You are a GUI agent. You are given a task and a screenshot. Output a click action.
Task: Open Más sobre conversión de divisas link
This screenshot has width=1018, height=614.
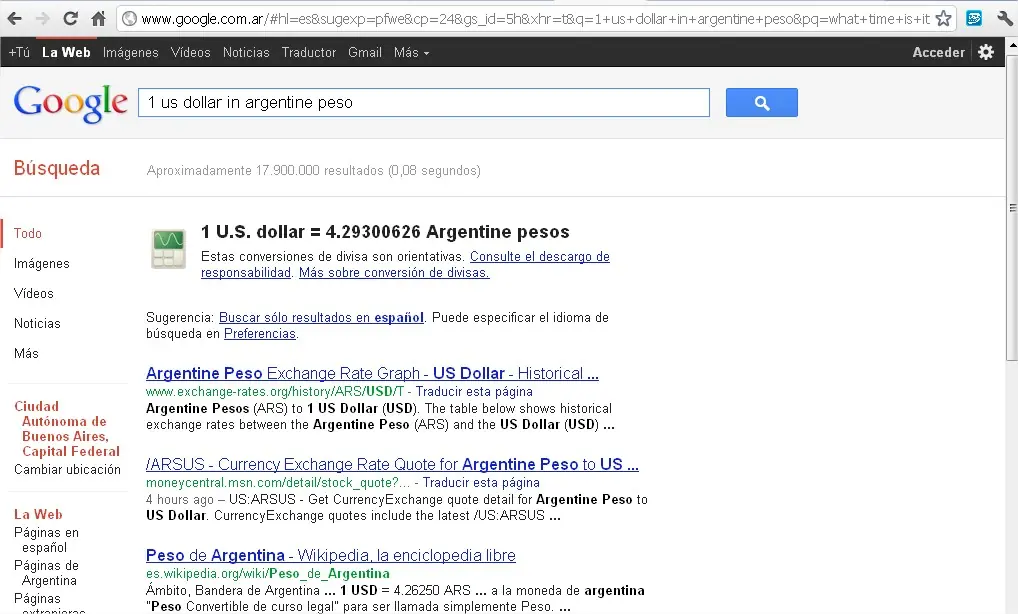coord(394,273)
